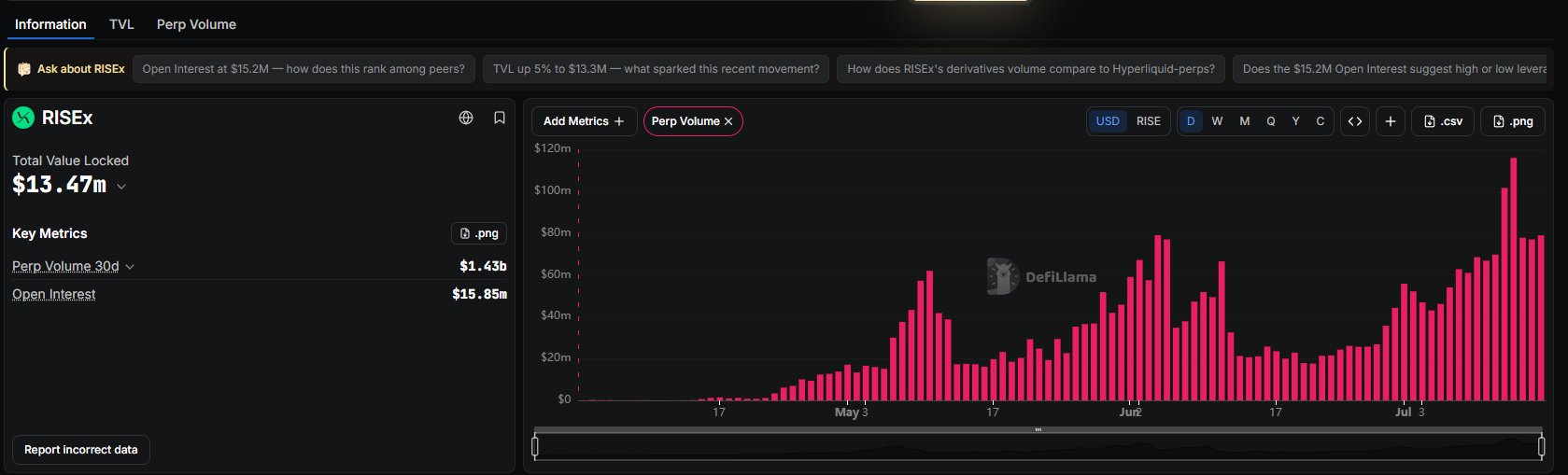Bookmark the RISEx protocol
The image size is (1568, 475).
pyautogui.click(x=500, y=118)
